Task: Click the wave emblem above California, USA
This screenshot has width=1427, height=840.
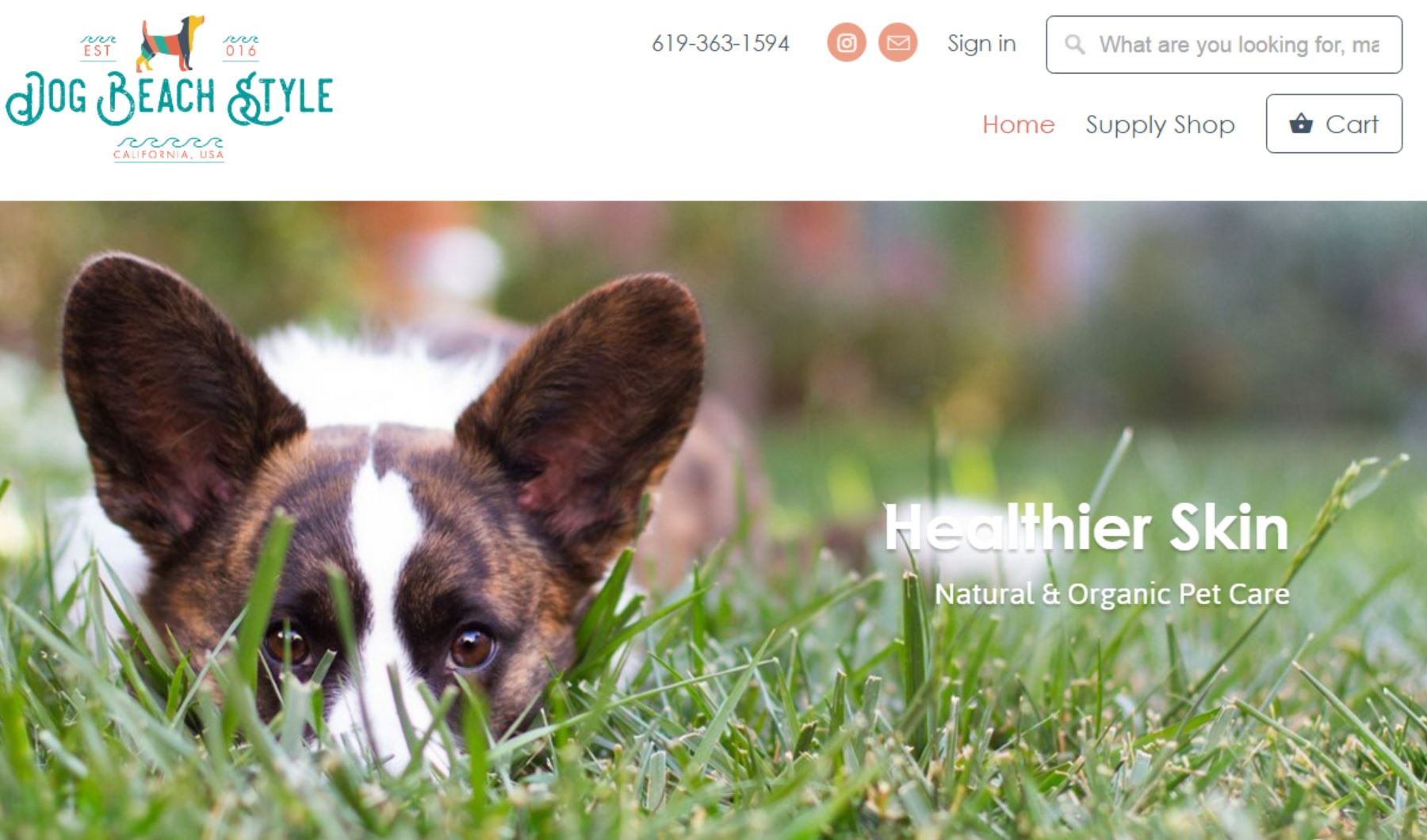Action: (169, 142)
